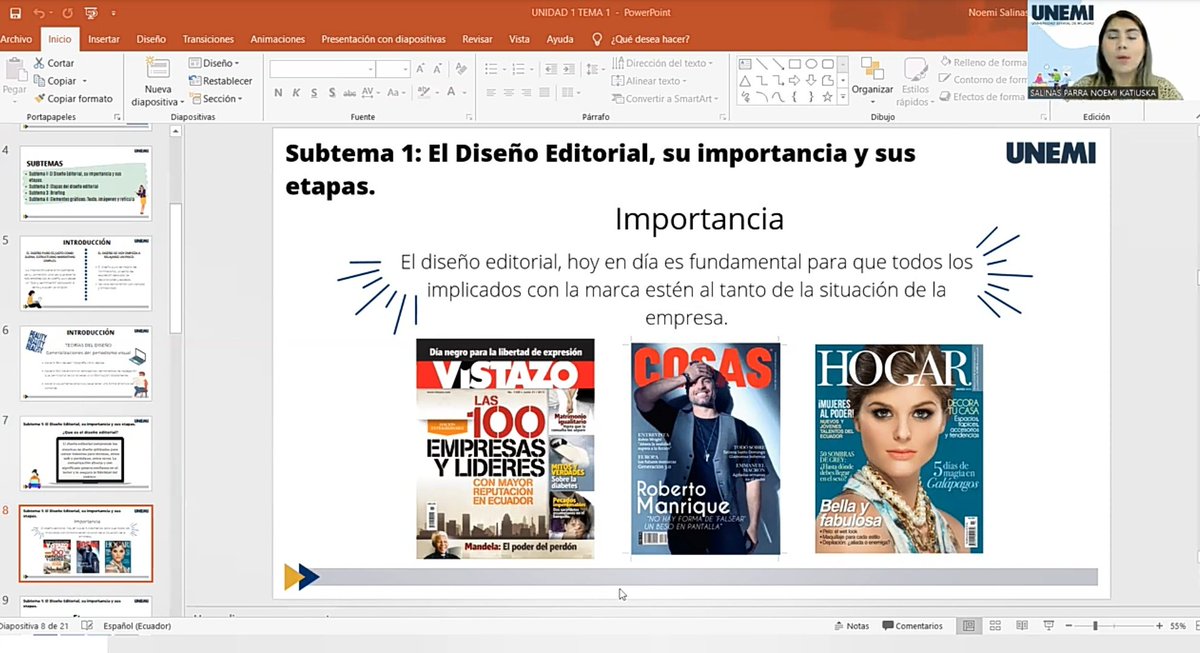Select the text box shape in gallery
The width and height of the screenshot is (1200, 653).
coord(745,64)
